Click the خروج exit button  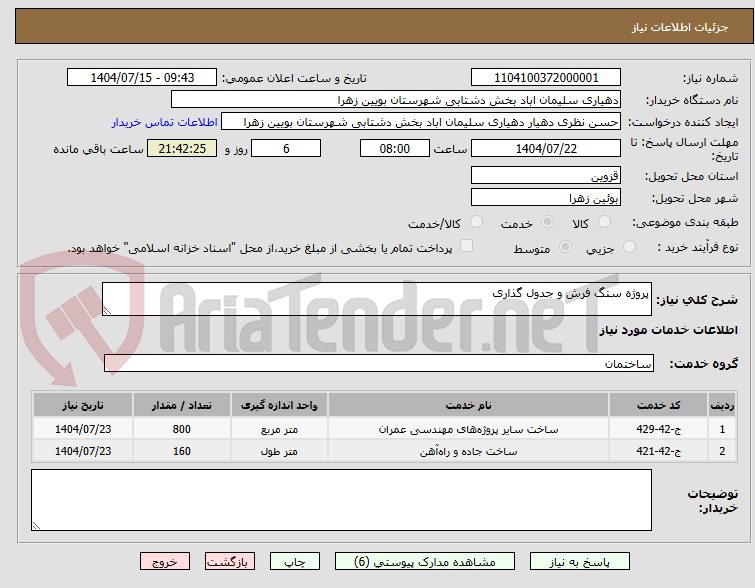pos(165,562)
